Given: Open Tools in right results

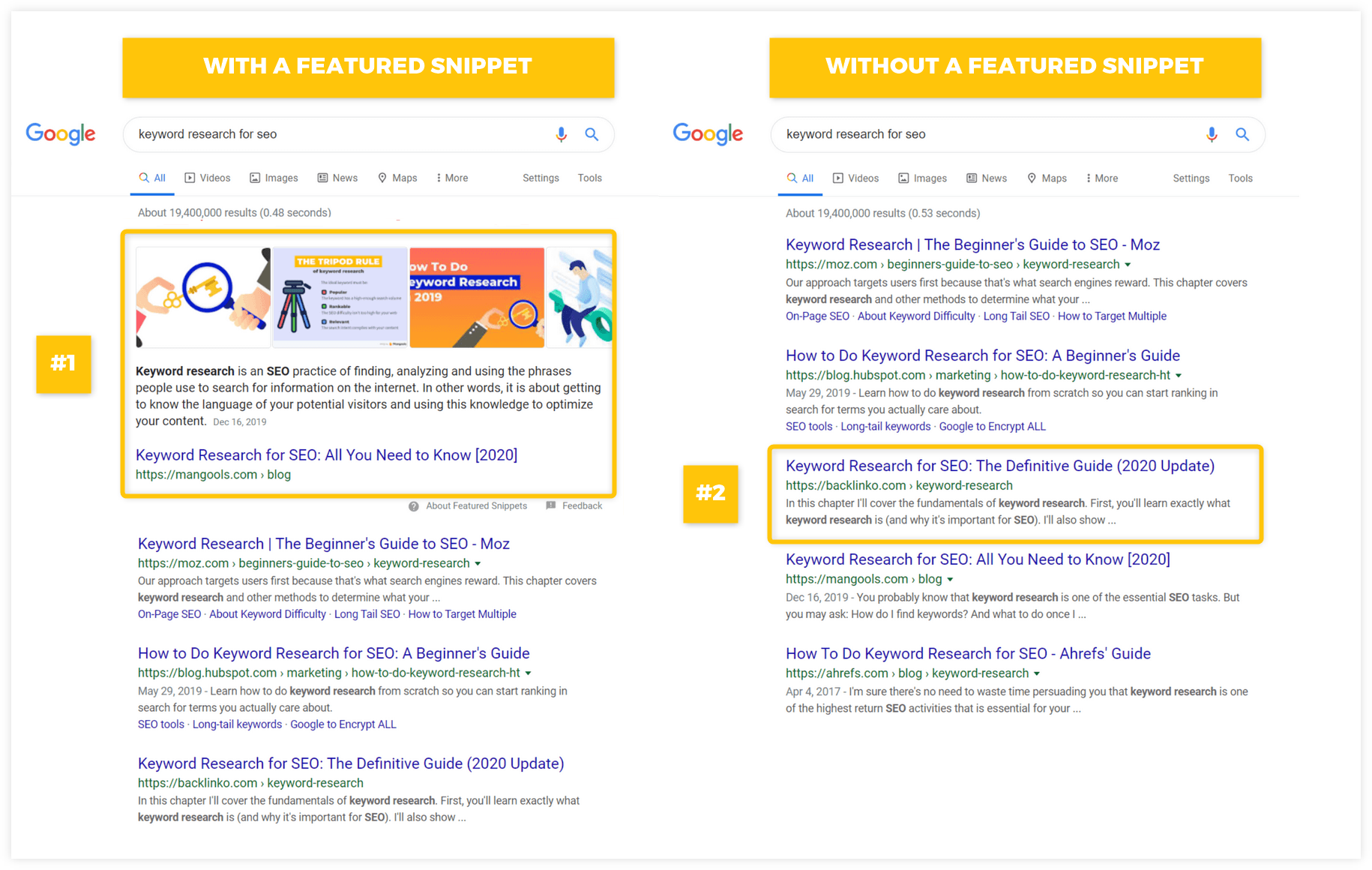Looking at the screenshot, I should [x=1240, y=178].
